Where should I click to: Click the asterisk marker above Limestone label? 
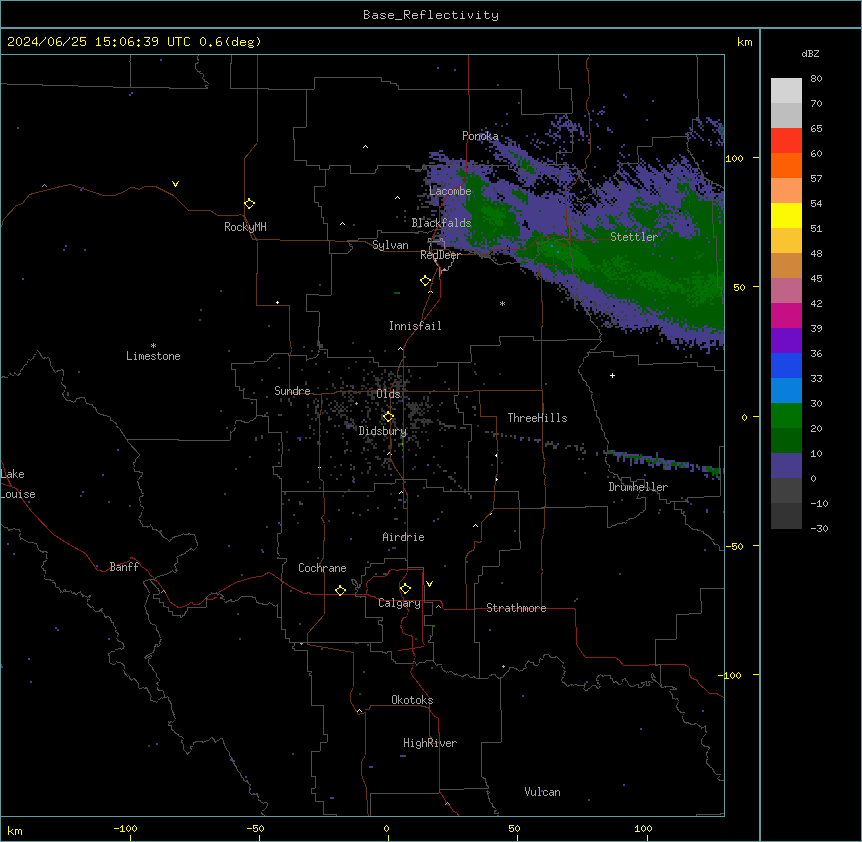[x=153, y=346]
